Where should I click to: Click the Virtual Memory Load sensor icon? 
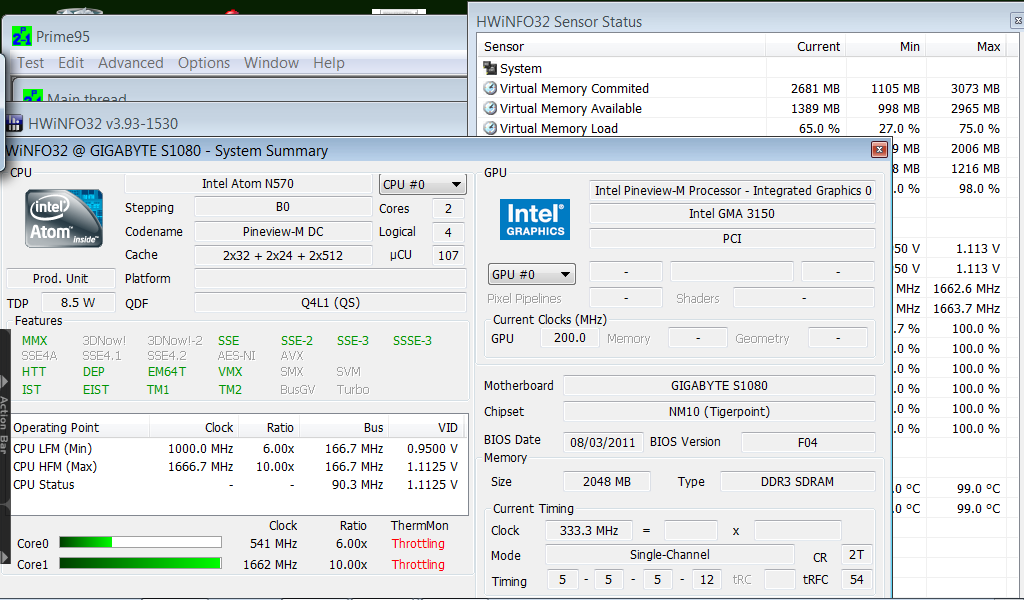pyautogui.click(x=490, y=128)
